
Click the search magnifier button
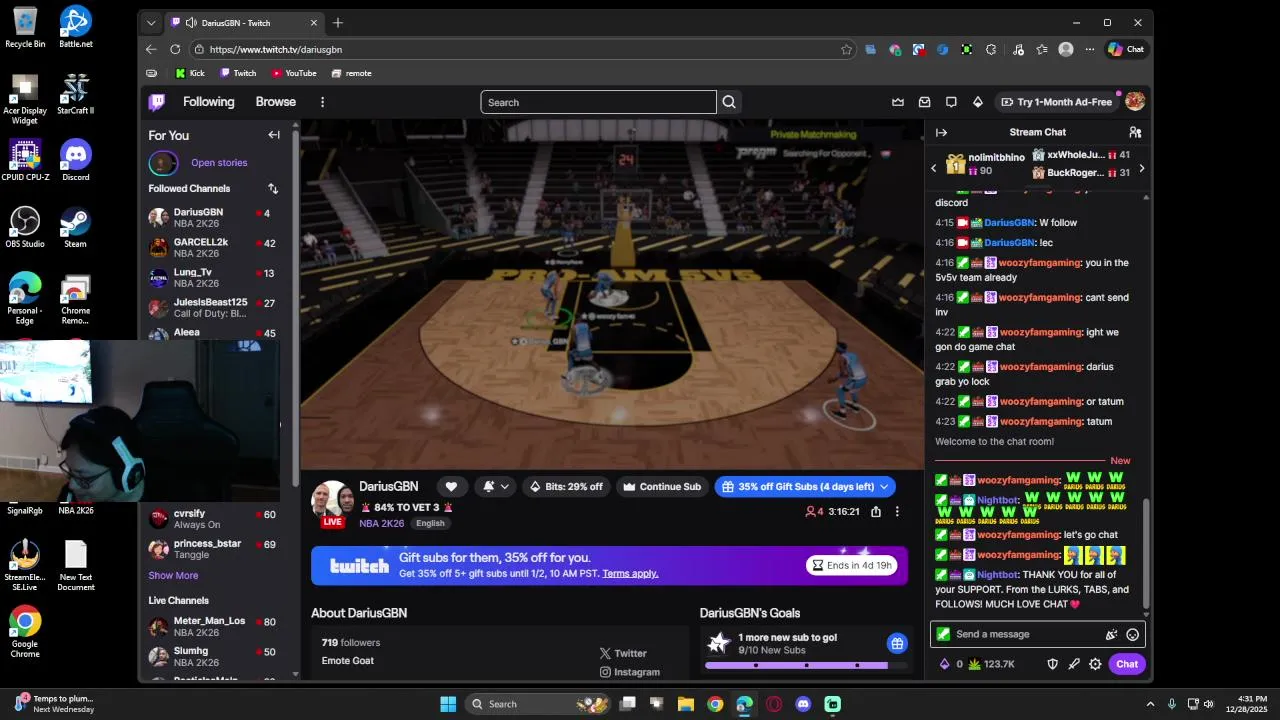click(729, 102)
